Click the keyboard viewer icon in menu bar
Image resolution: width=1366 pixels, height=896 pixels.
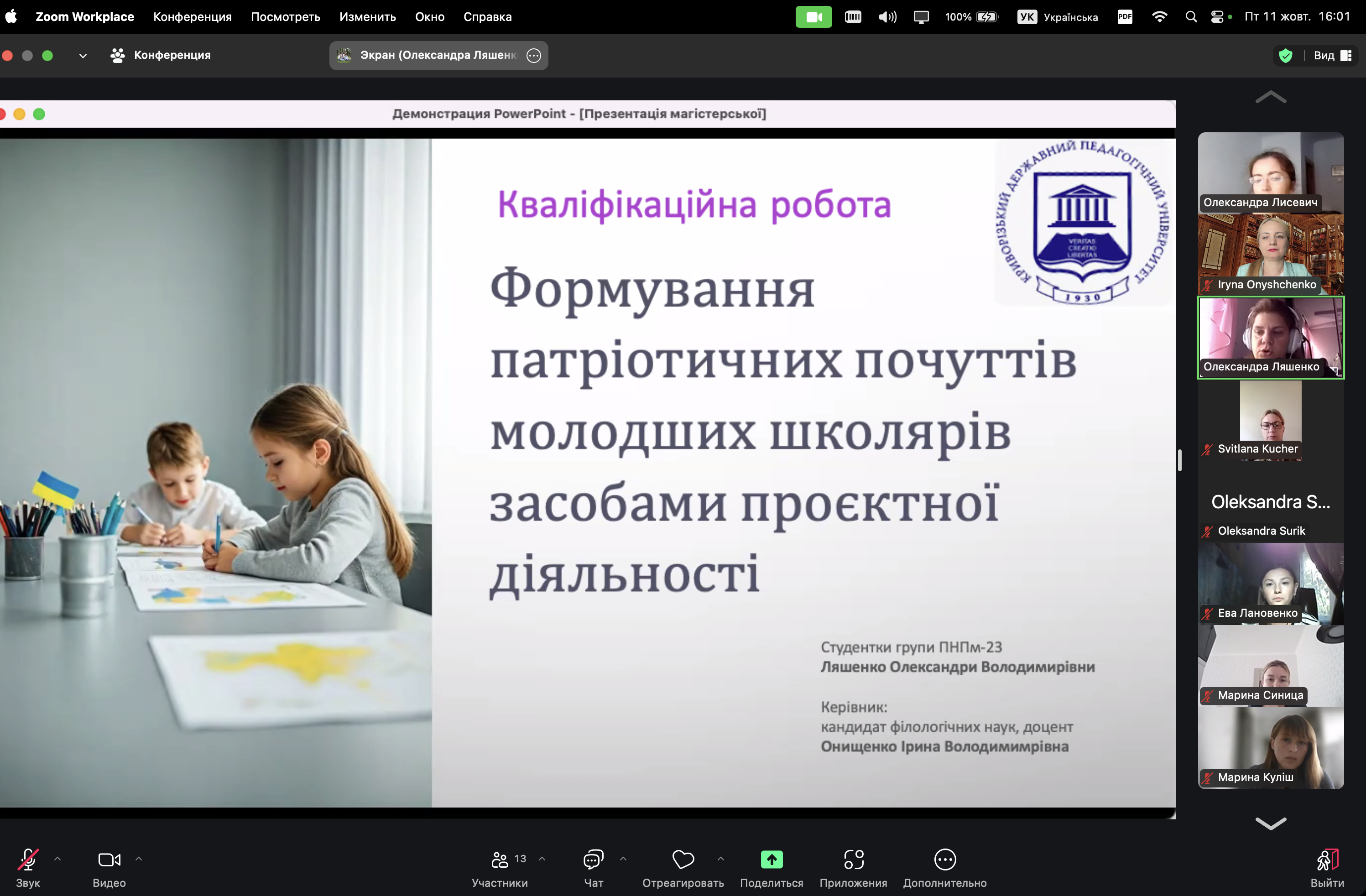853,16
